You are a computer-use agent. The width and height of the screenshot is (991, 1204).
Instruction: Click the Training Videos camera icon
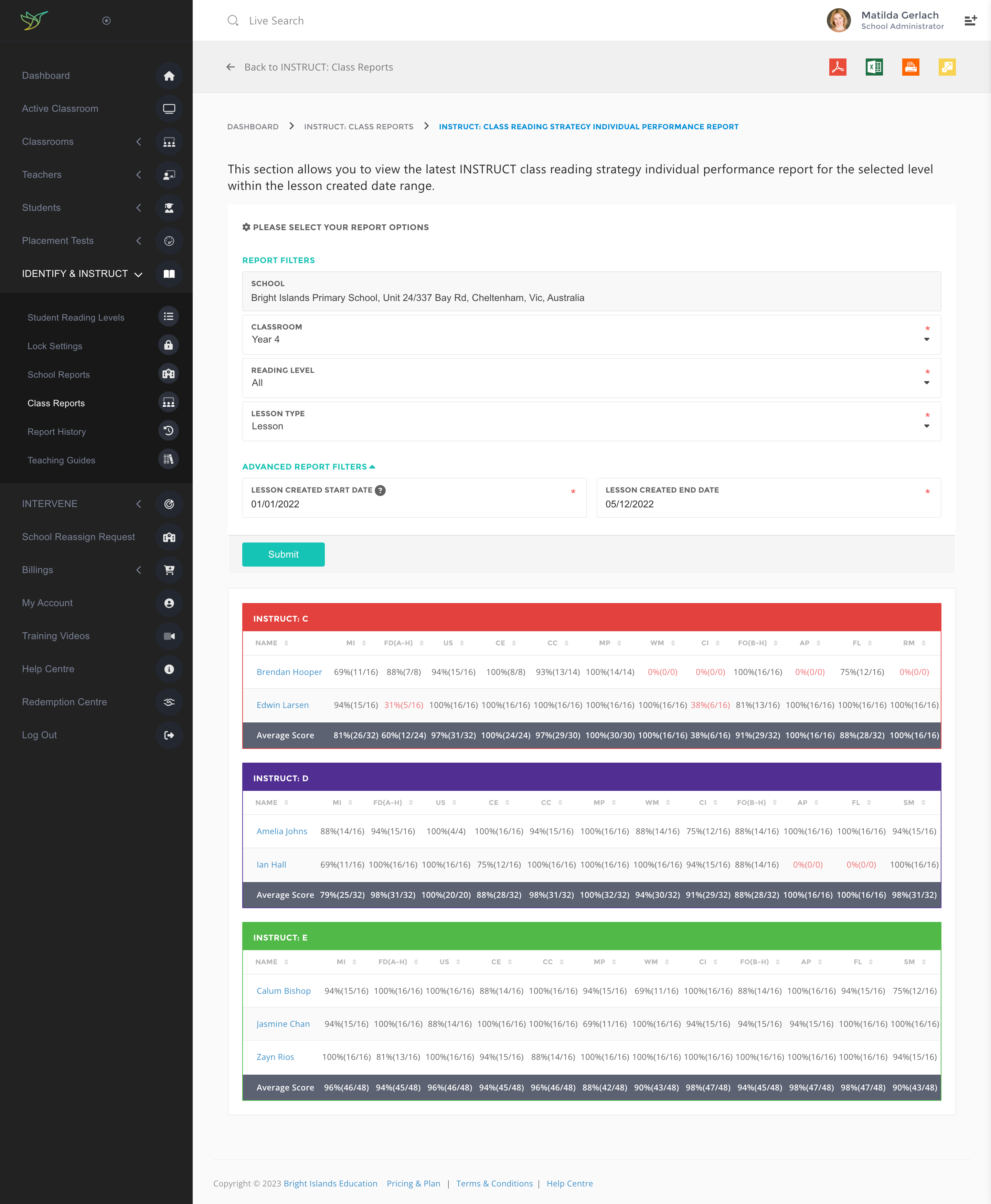[169, 636]
